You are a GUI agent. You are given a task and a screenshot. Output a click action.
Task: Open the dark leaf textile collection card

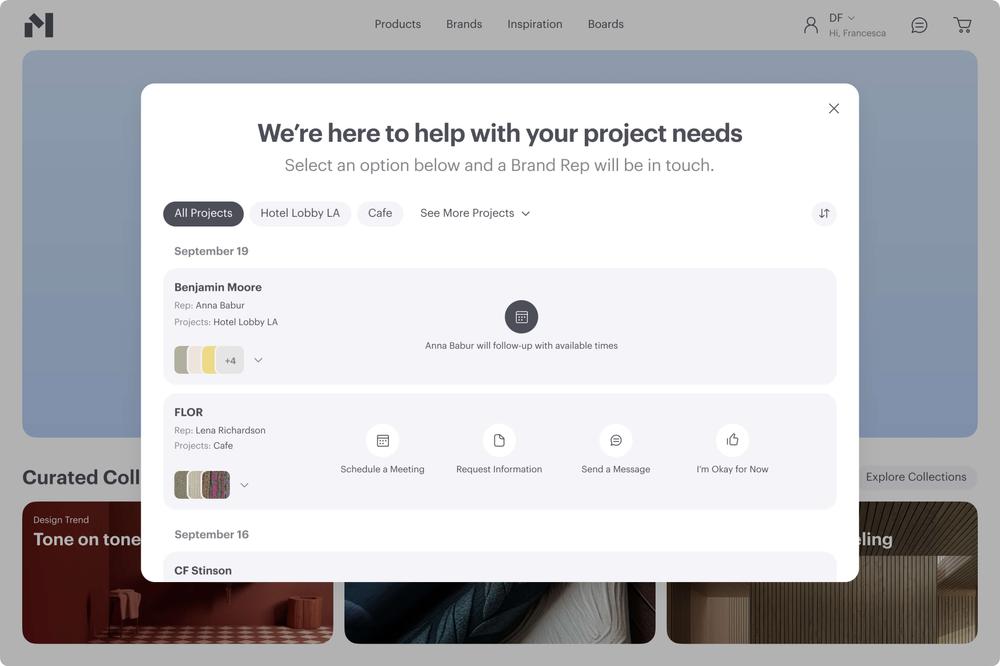point(499,612)
